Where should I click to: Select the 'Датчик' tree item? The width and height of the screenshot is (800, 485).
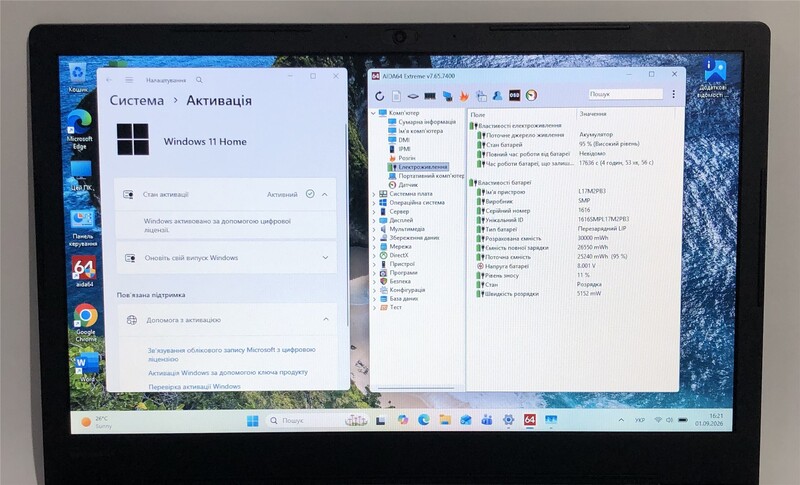[x=408, y=185]
